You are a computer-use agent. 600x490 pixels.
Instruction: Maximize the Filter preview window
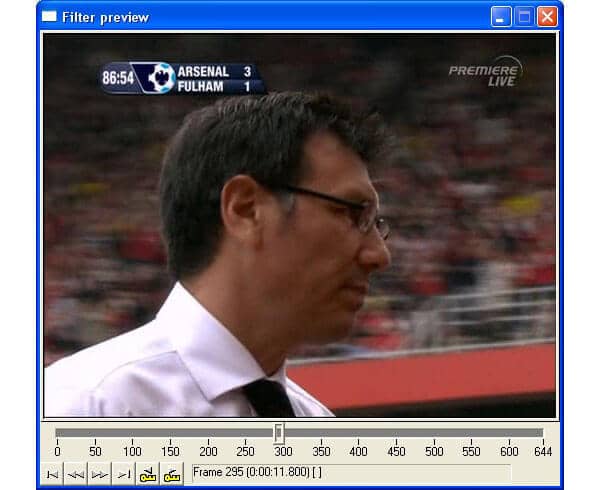(524, 17)
